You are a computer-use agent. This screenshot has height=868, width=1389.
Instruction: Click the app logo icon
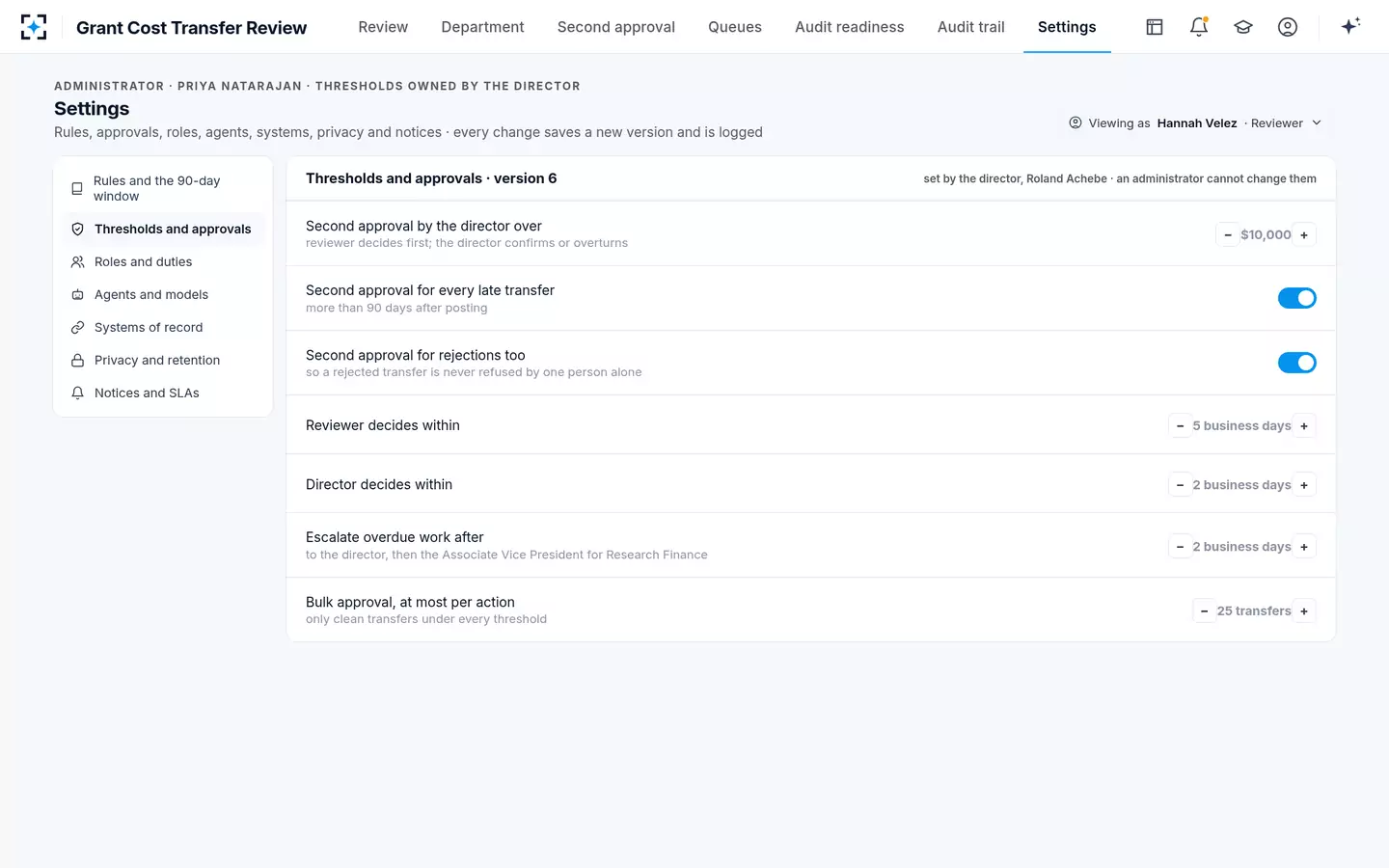coord(34,27)
